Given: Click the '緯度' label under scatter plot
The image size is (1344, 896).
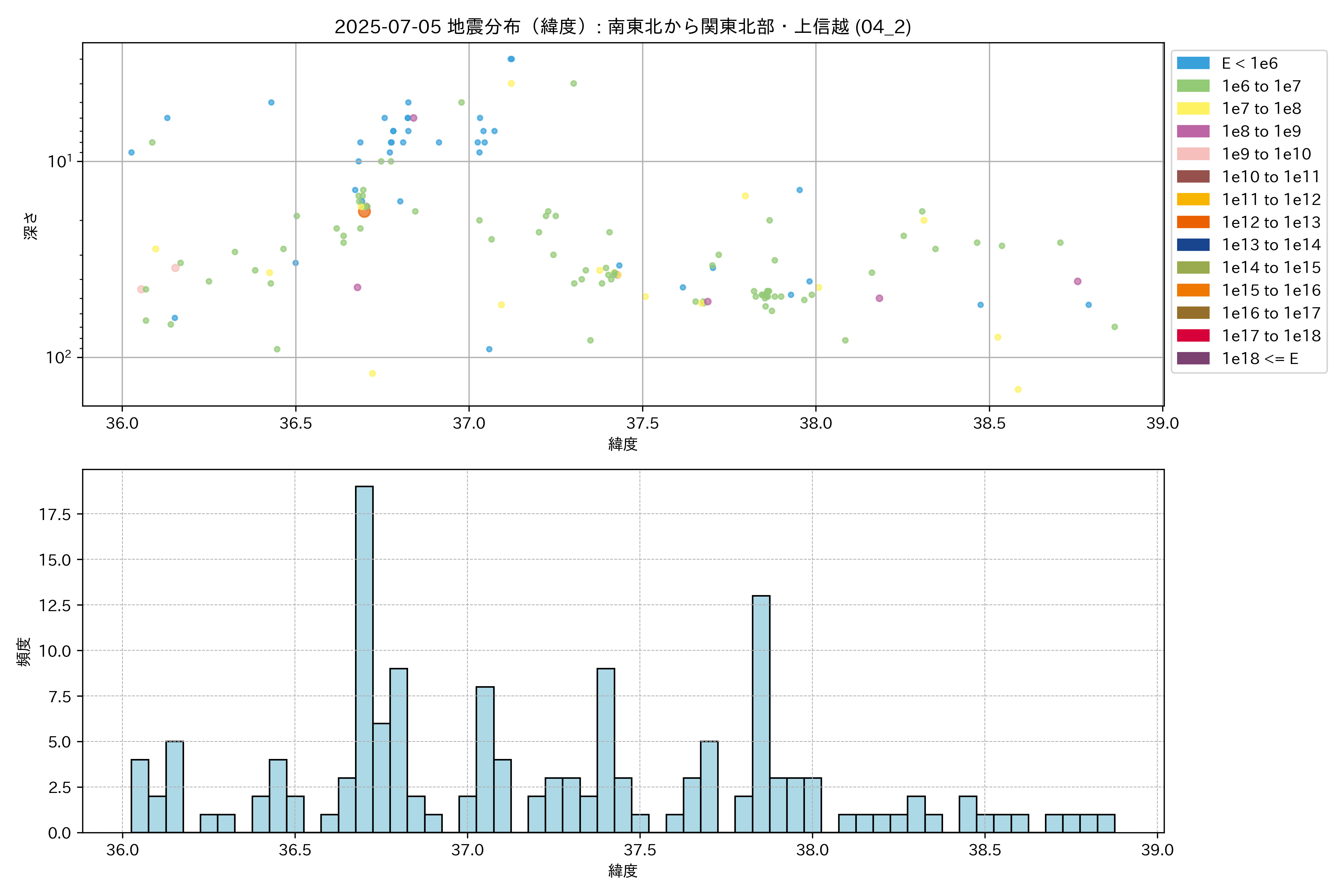Looking at the screenshot, I should coord(622,444).
